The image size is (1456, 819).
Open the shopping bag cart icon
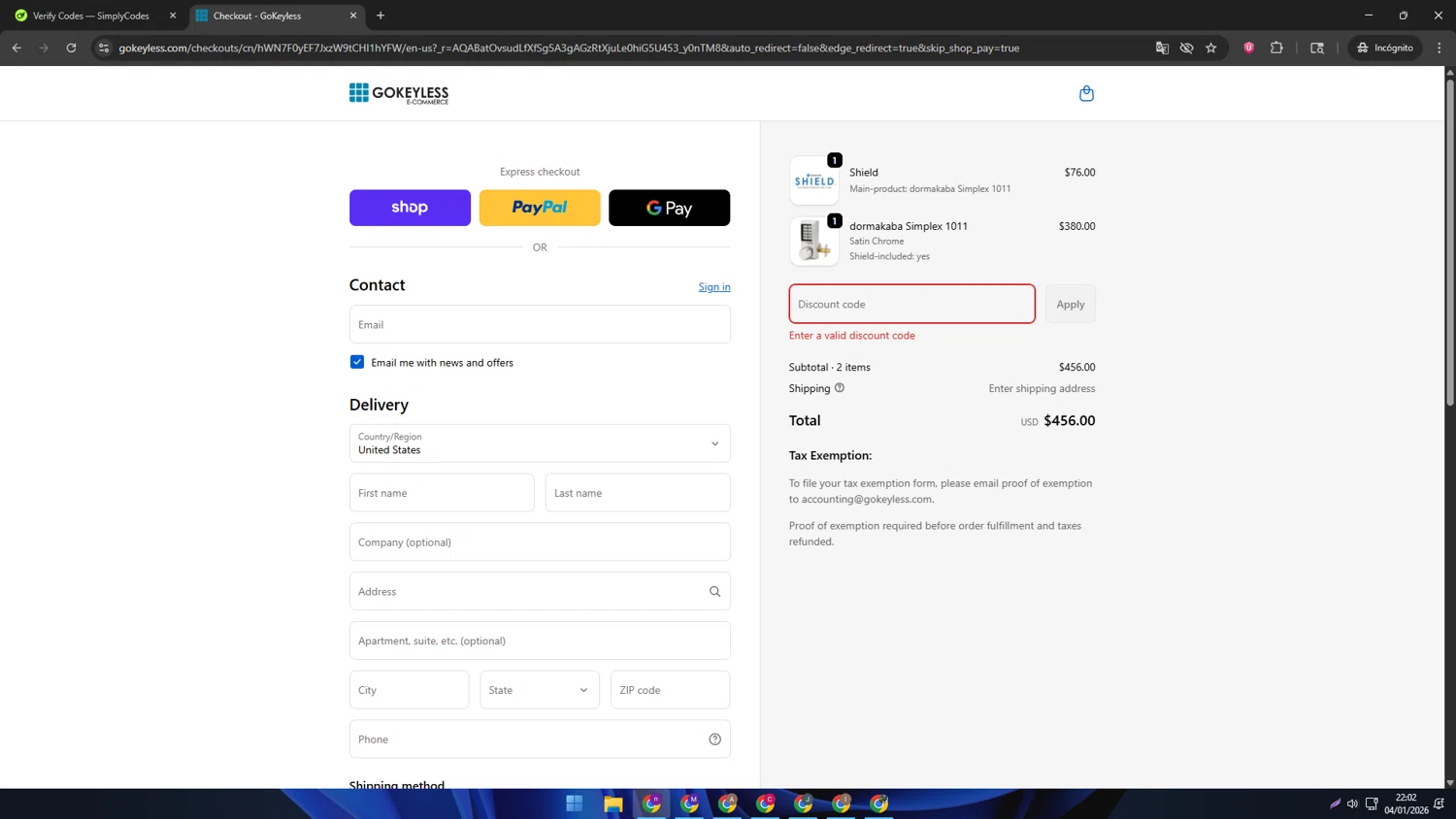[1086, 93]
